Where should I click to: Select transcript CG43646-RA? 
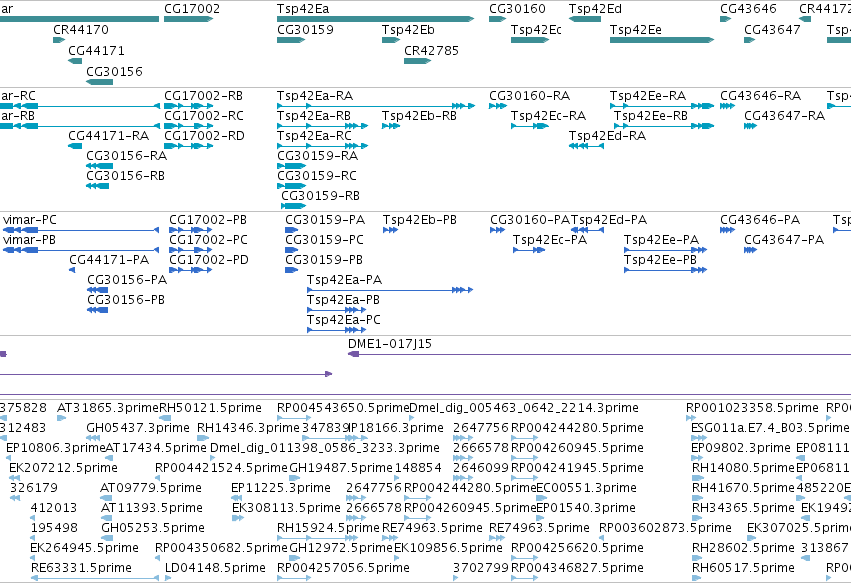pos(727,106)
